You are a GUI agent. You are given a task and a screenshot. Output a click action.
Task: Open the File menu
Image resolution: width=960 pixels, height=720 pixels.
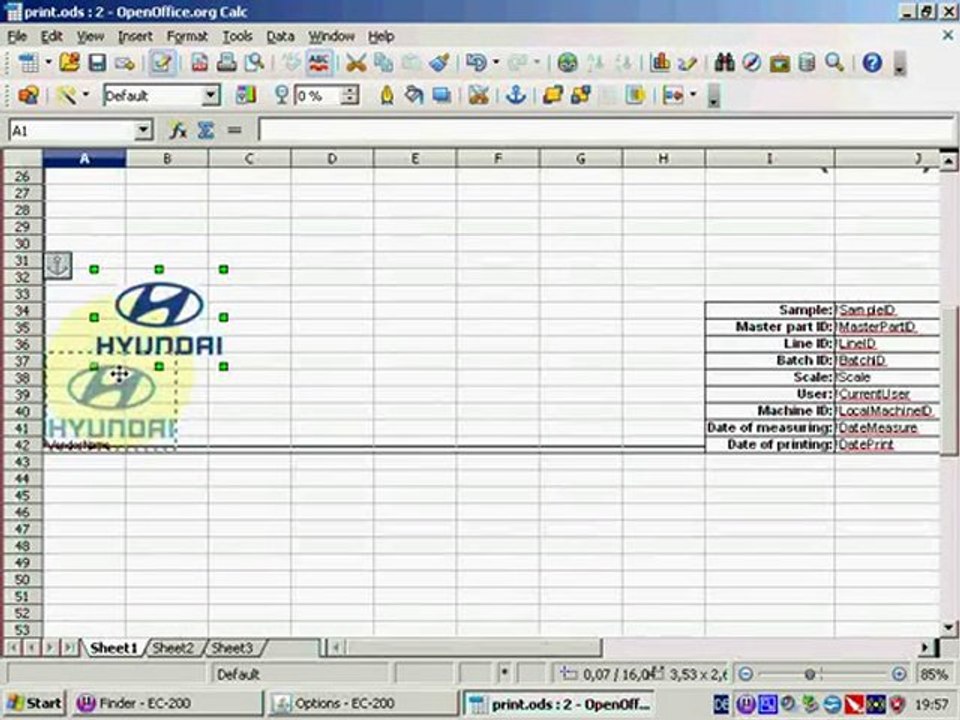tap(17, 37)
